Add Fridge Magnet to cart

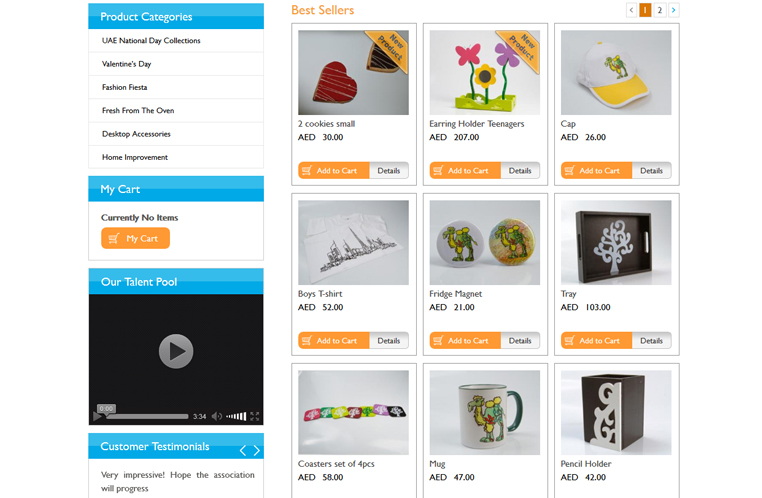point(465,341)
